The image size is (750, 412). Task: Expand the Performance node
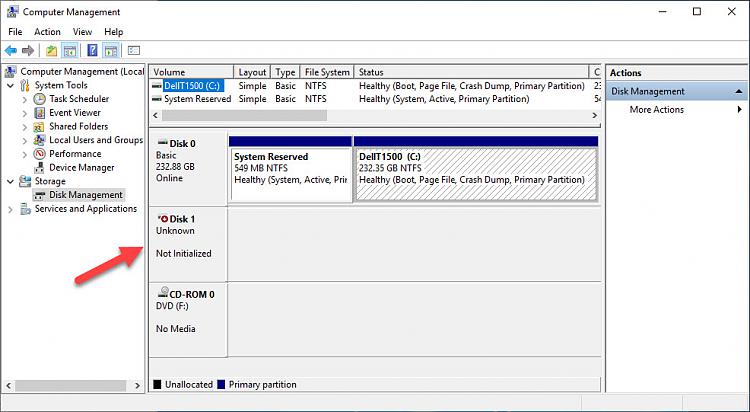click(x=25, y=155)
